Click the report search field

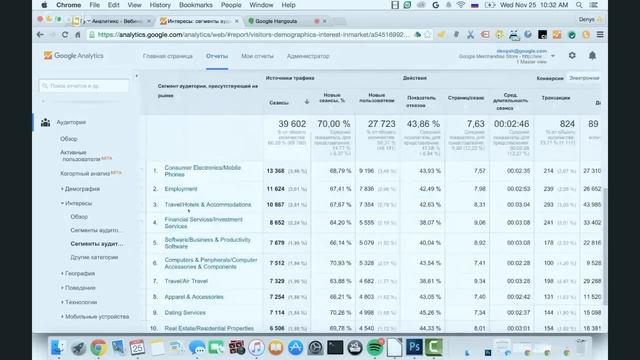pos(84,86)
